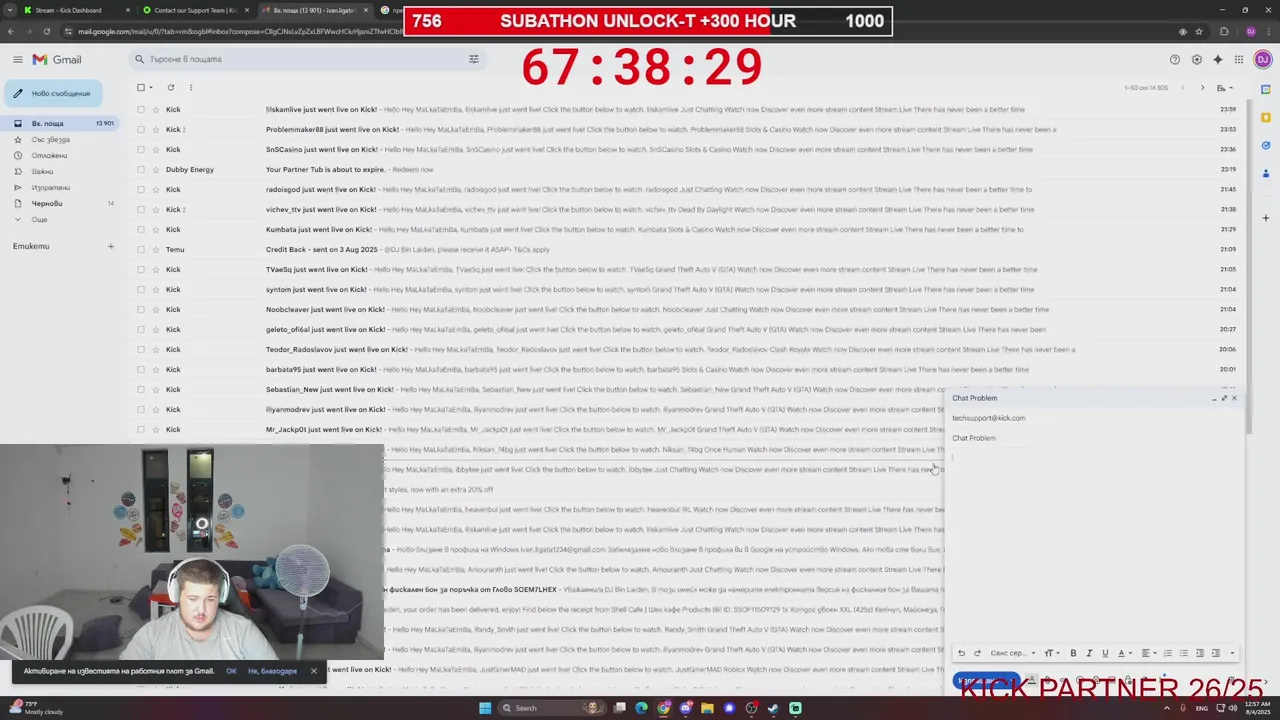Open Gmail support help icon
This screenshot has height=720, width=1280.
[x=1175, y=60]
